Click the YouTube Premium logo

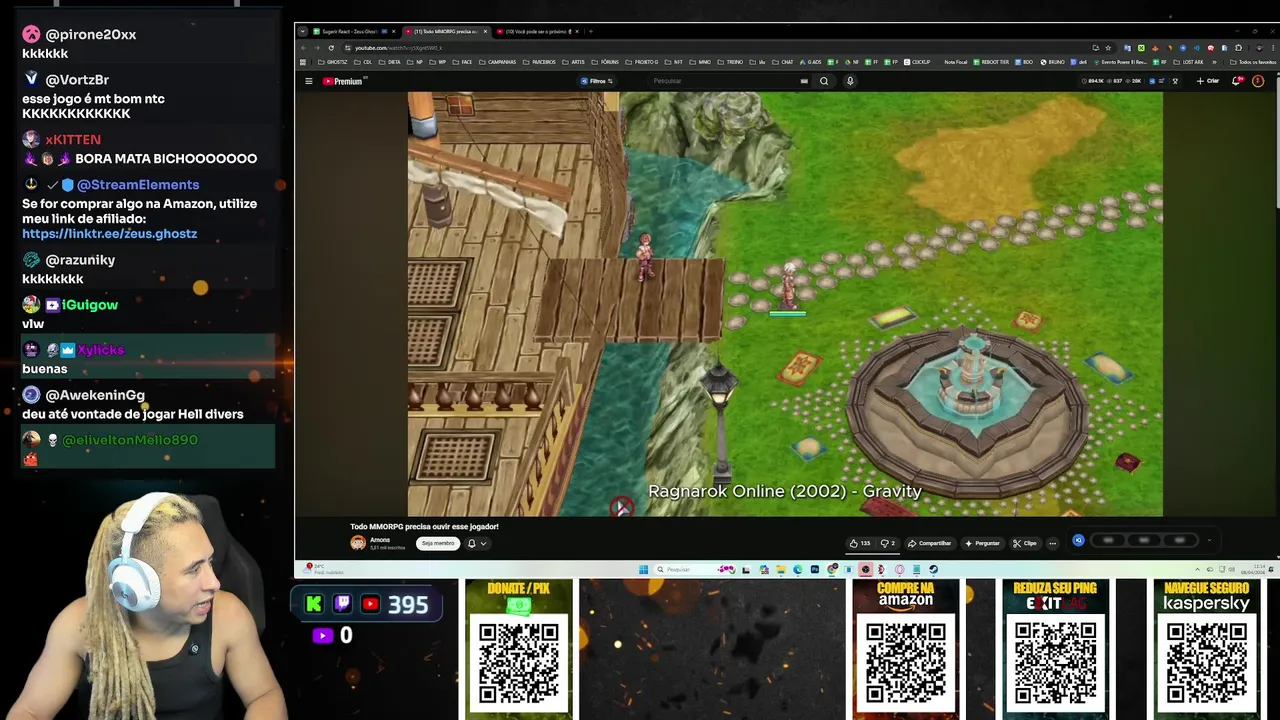344,81
